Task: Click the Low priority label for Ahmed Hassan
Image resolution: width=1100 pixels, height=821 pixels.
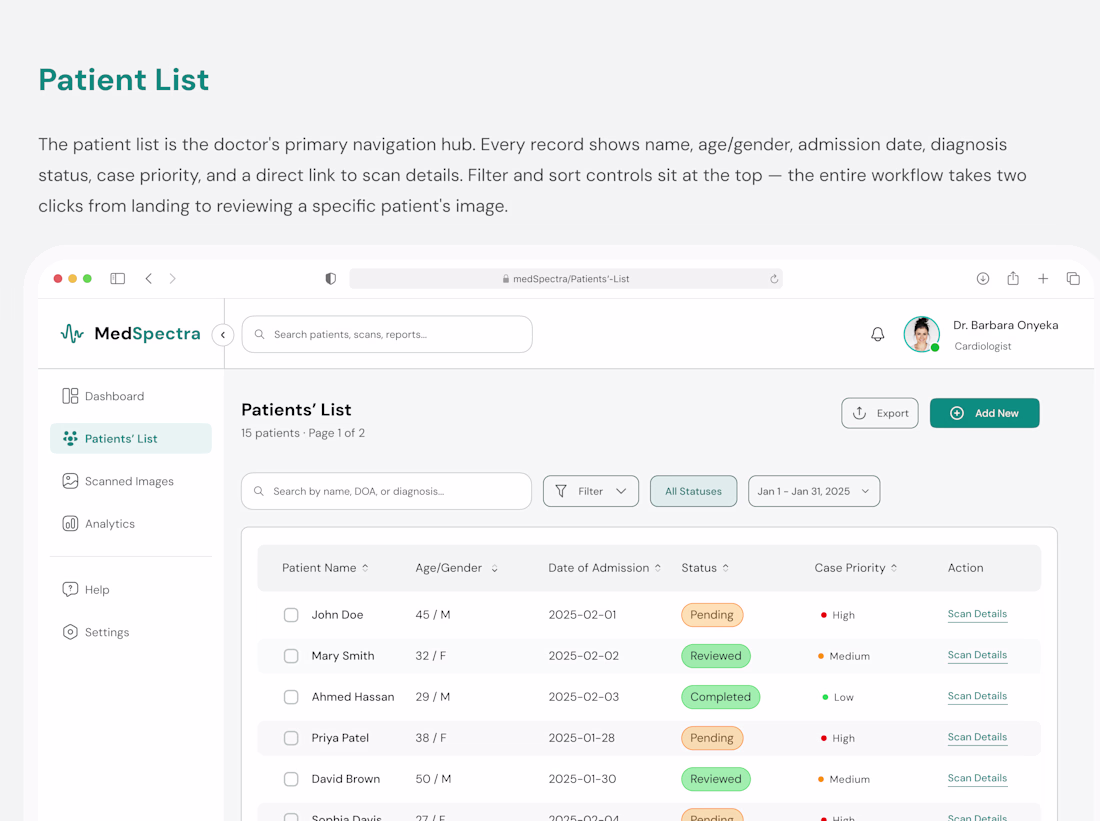Action: pos(838,697)
